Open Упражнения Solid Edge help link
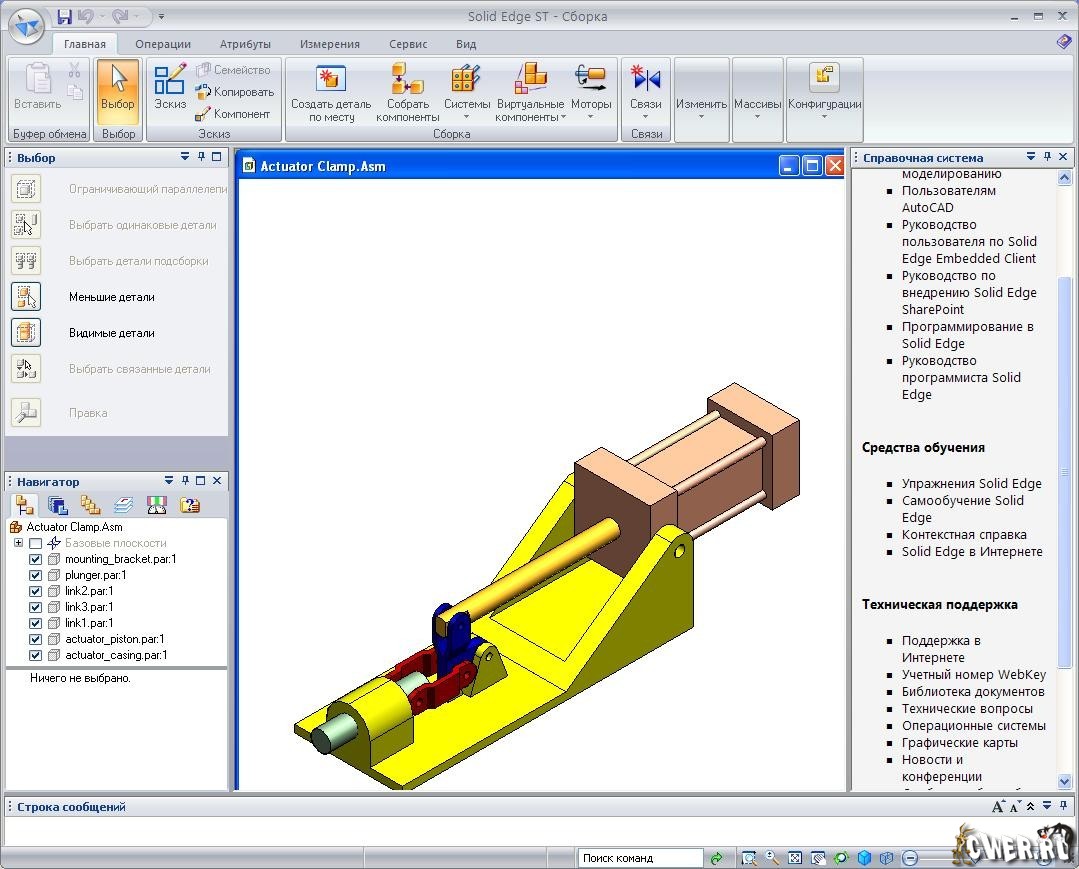The height and width of the screenshot is (869, 1079). (x=971, y=484)
